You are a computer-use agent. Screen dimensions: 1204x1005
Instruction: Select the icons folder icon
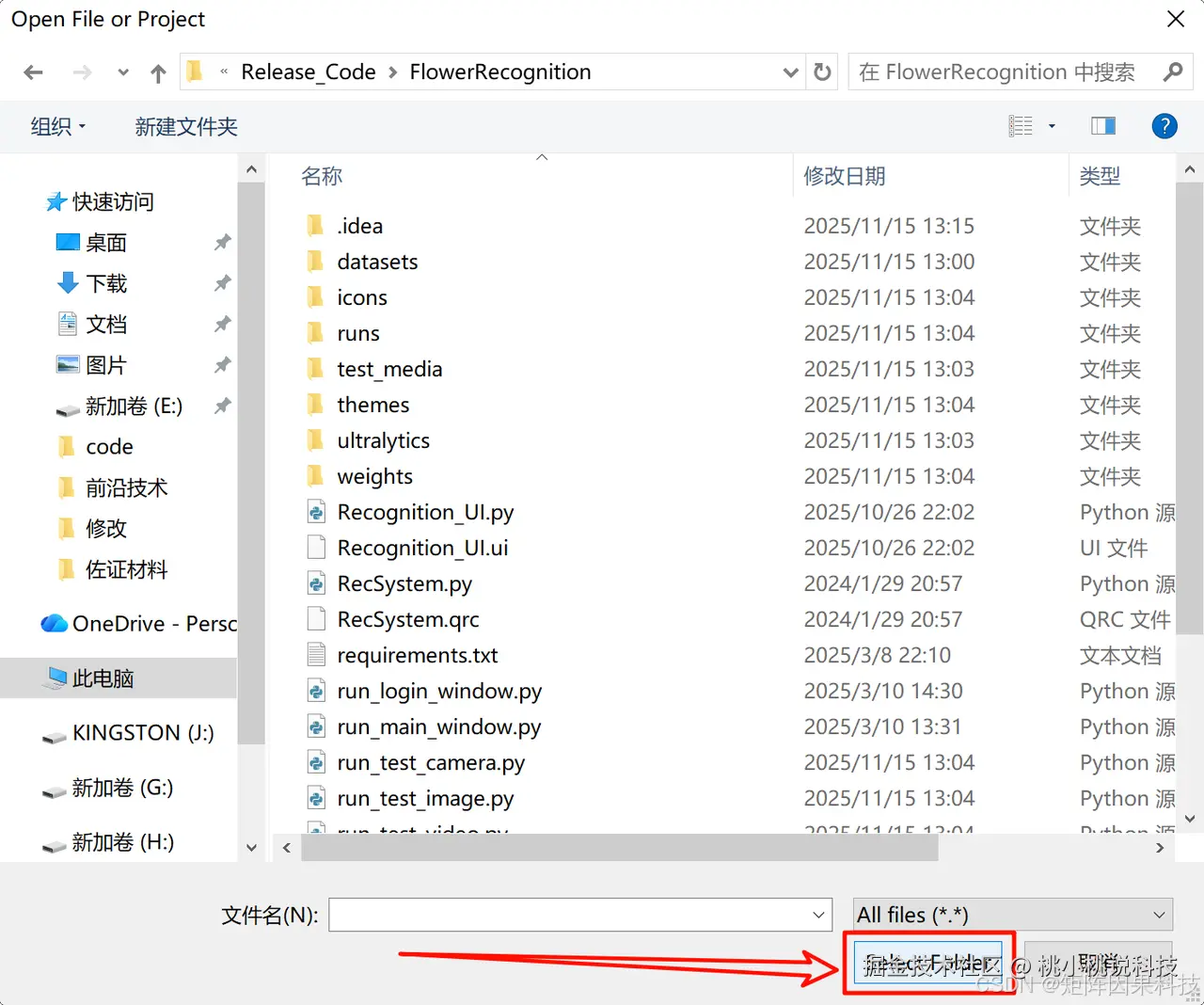click(x=316, y=297)
